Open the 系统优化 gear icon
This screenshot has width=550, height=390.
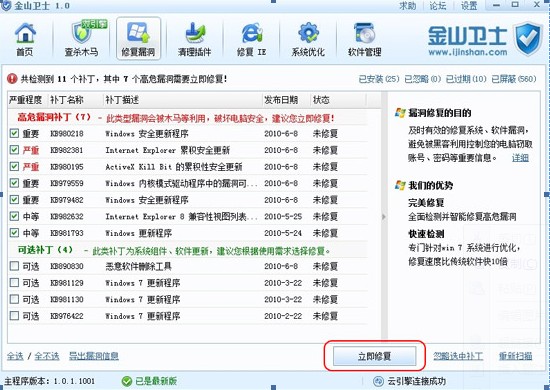(x=308, y=39)
